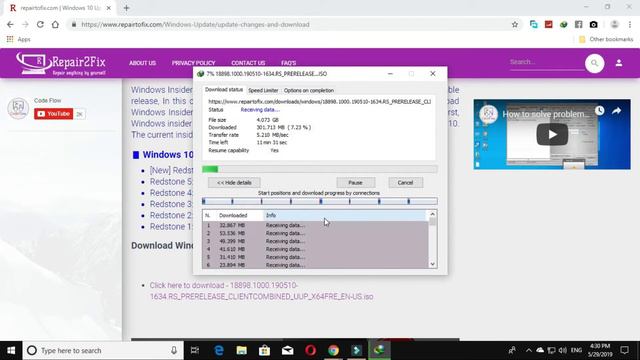Click the camera extension icon

[x=593, y=24]
